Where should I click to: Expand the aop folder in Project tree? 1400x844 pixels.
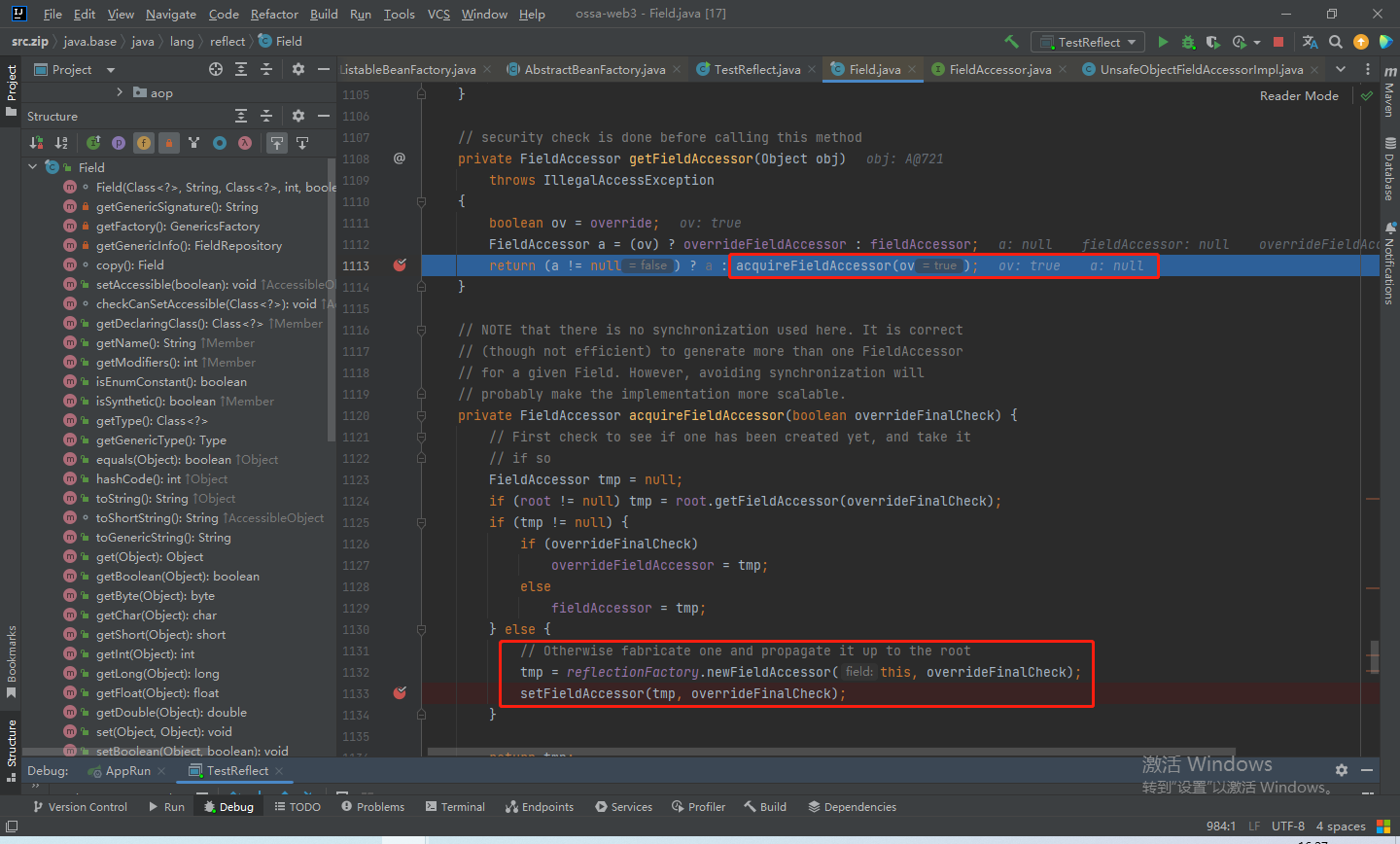pos(120,92)
